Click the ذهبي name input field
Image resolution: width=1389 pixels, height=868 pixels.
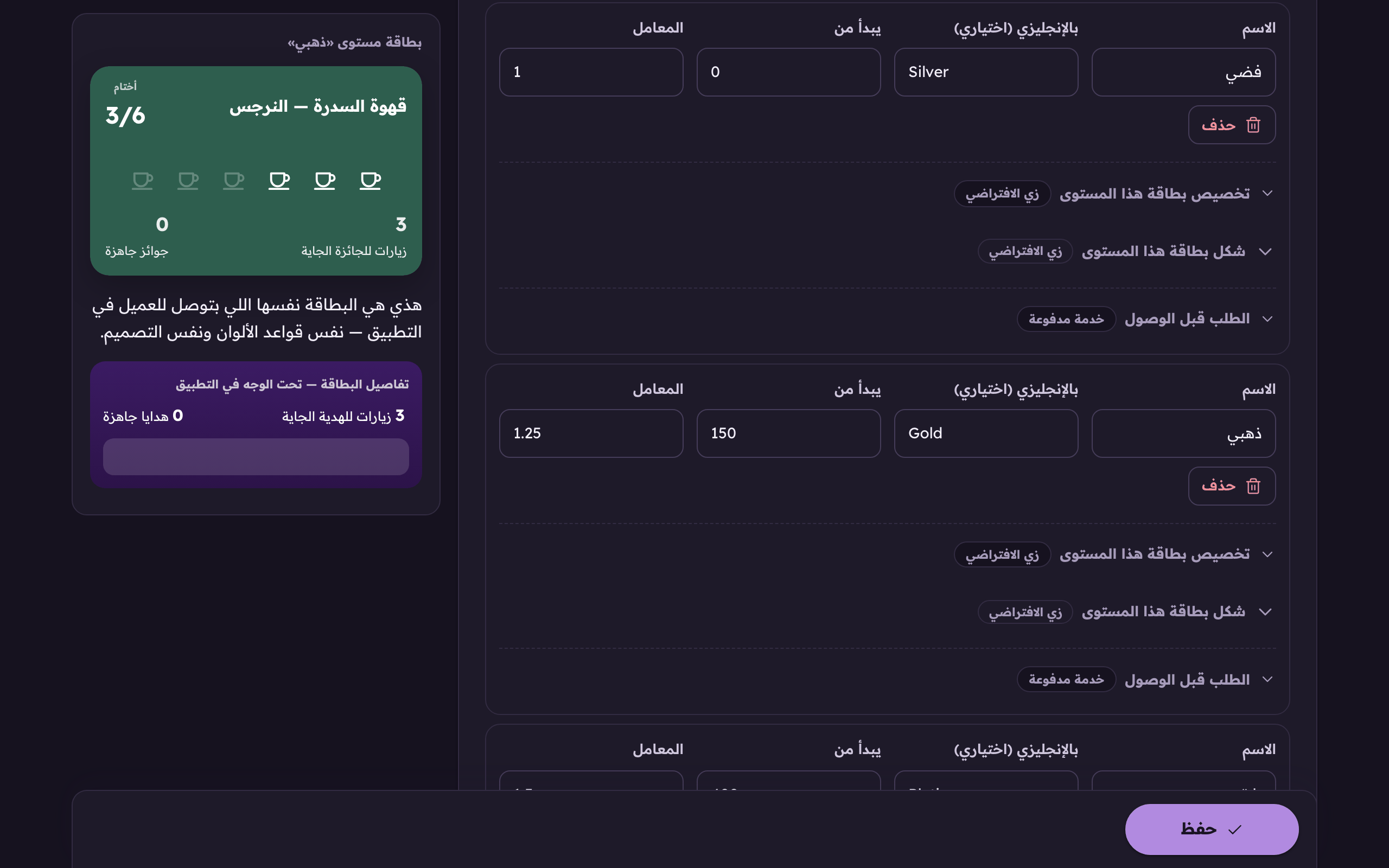pos(1183,433)
